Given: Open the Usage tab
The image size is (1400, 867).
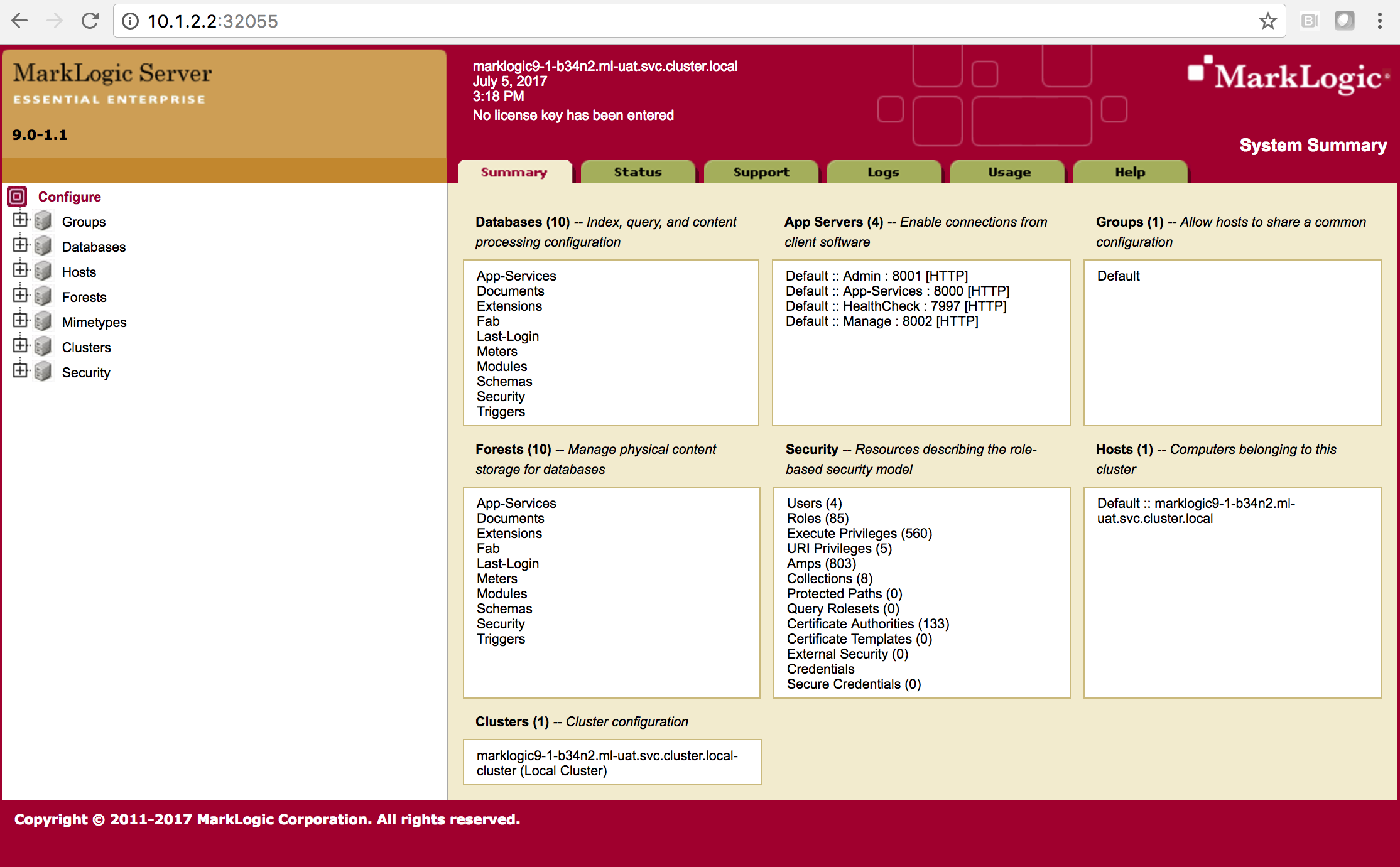Looking at the screenshot, I should [x=1007, y=172].
